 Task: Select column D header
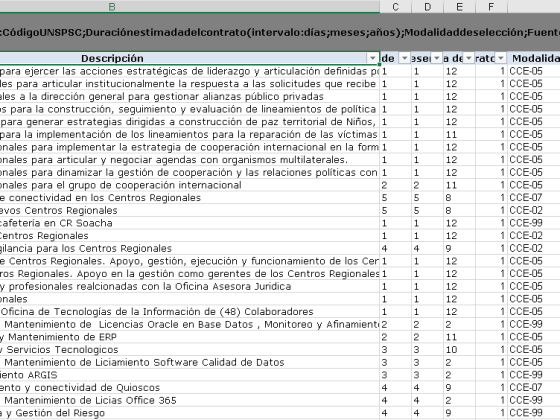coord(428,6)
